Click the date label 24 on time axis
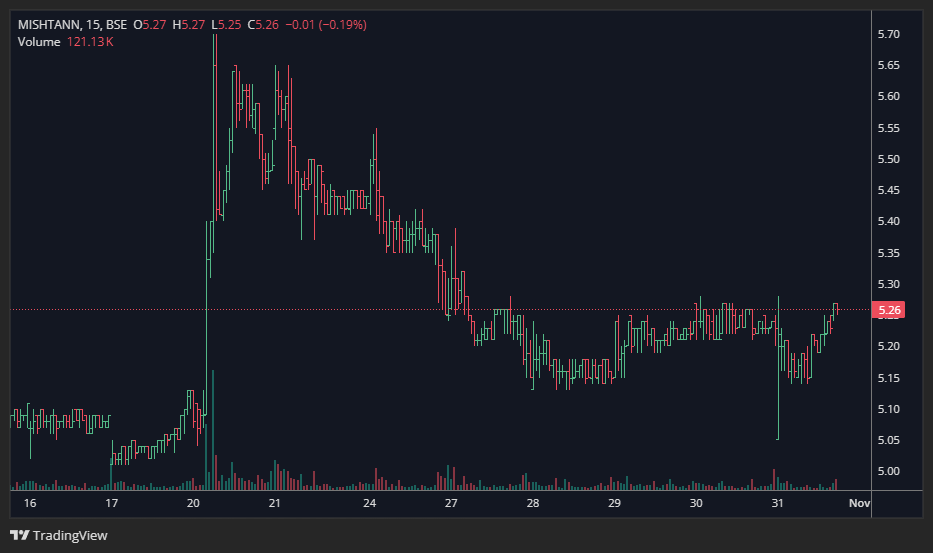 tap(370, 503)
